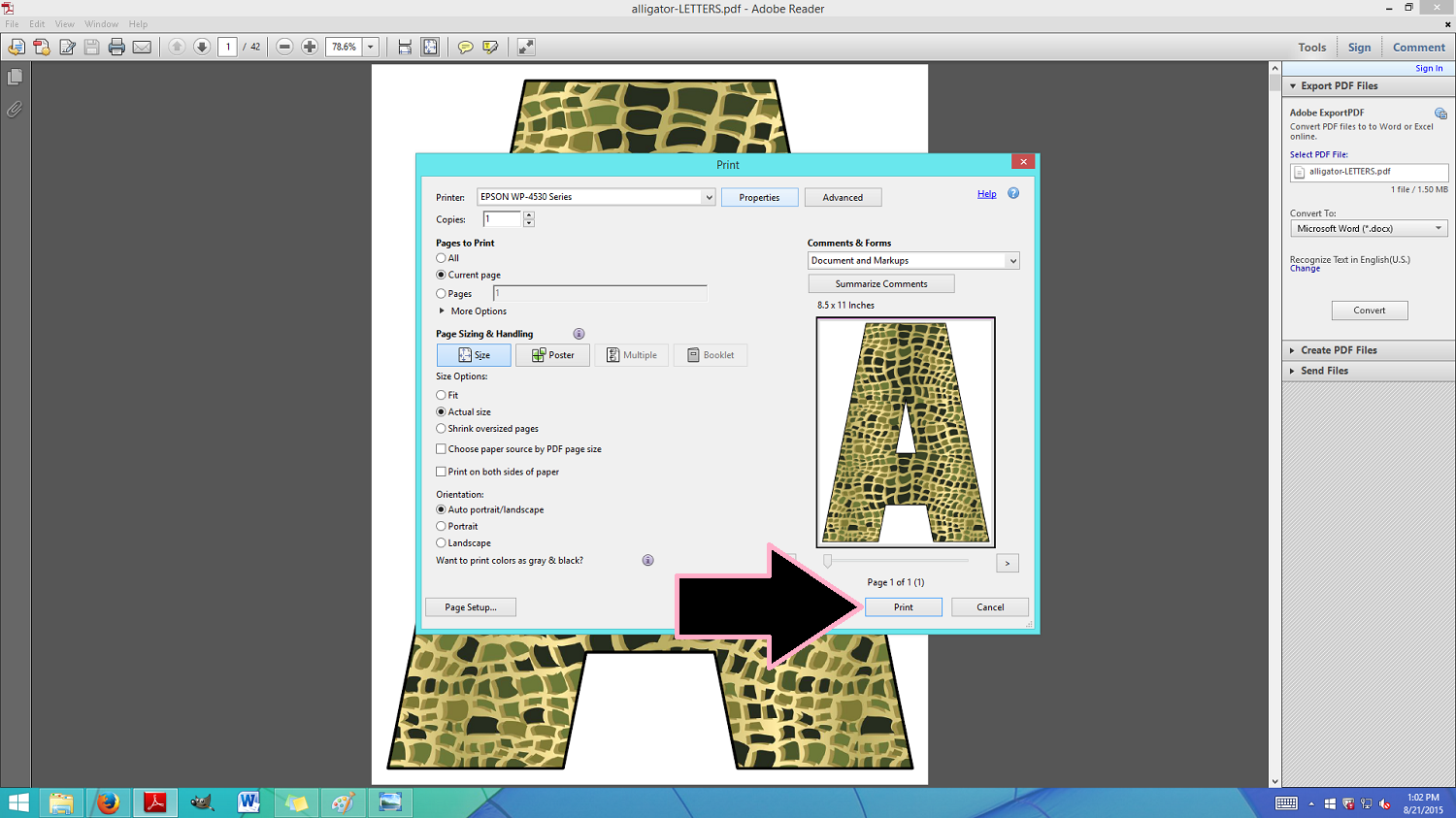Choose the Fit size option

click(441, 395)
